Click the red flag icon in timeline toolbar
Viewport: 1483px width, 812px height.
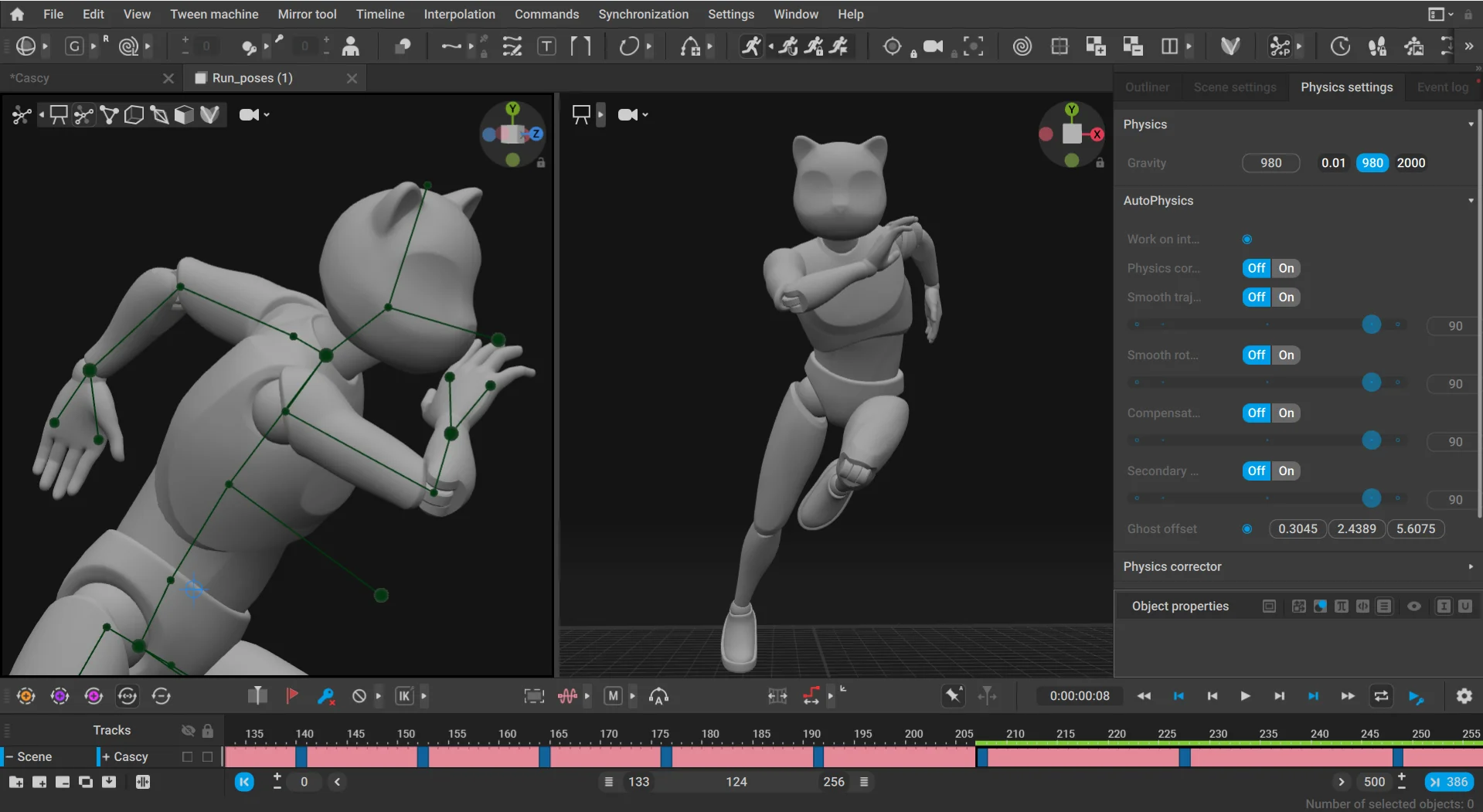291,696
